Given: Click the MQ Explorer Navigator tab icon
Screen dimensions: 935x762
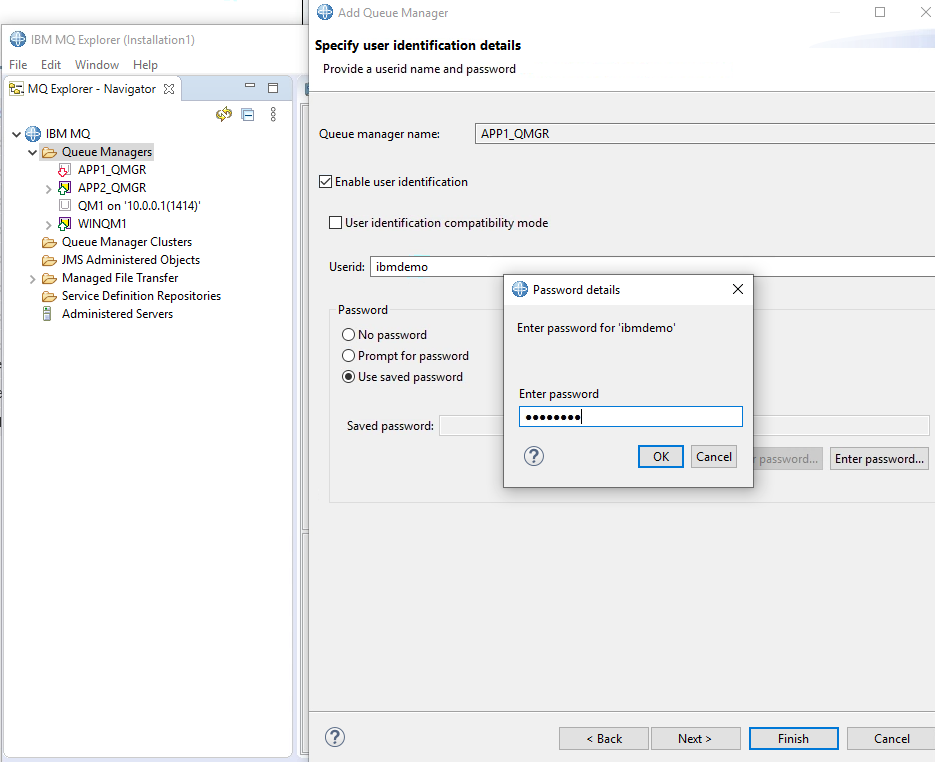Looking at the screenshot, I should 16,89.
